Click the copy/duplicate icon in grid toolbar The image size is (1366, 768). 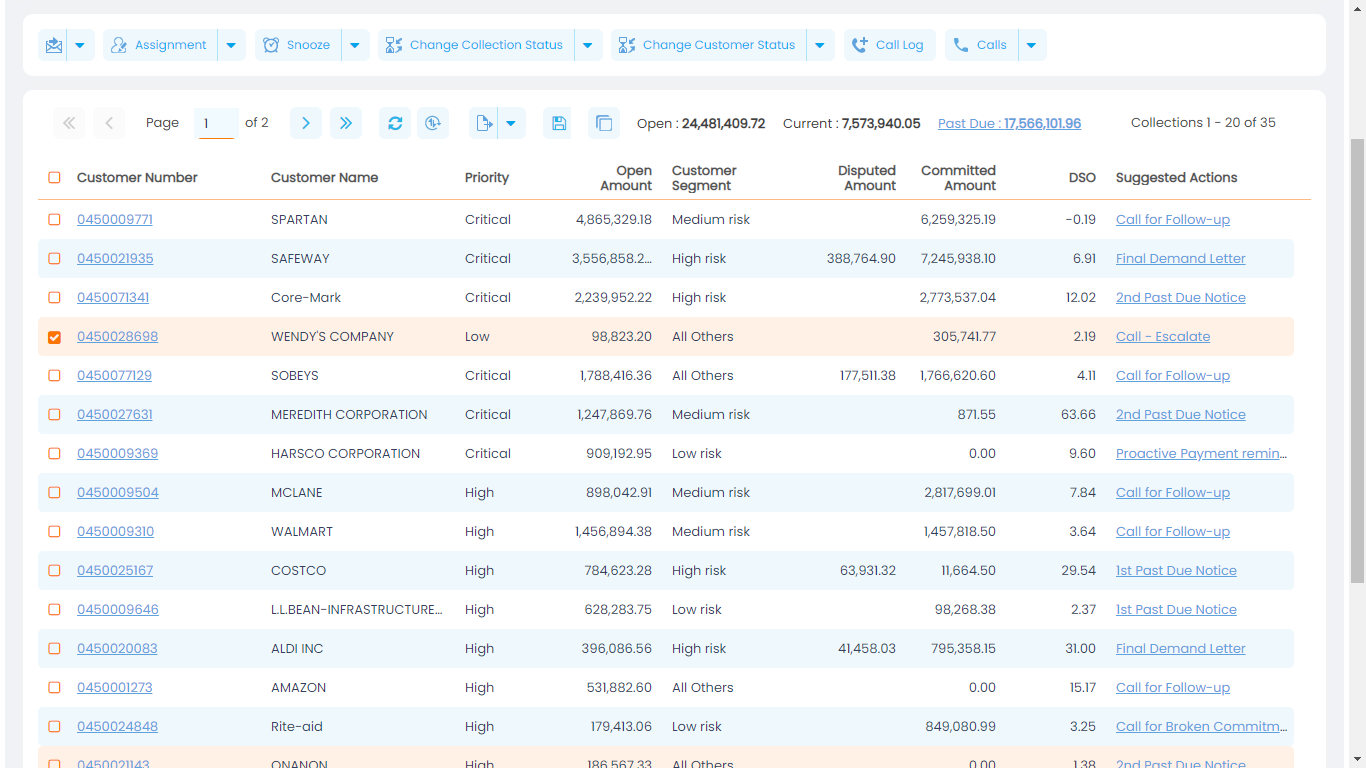click(x=604, y=123)
